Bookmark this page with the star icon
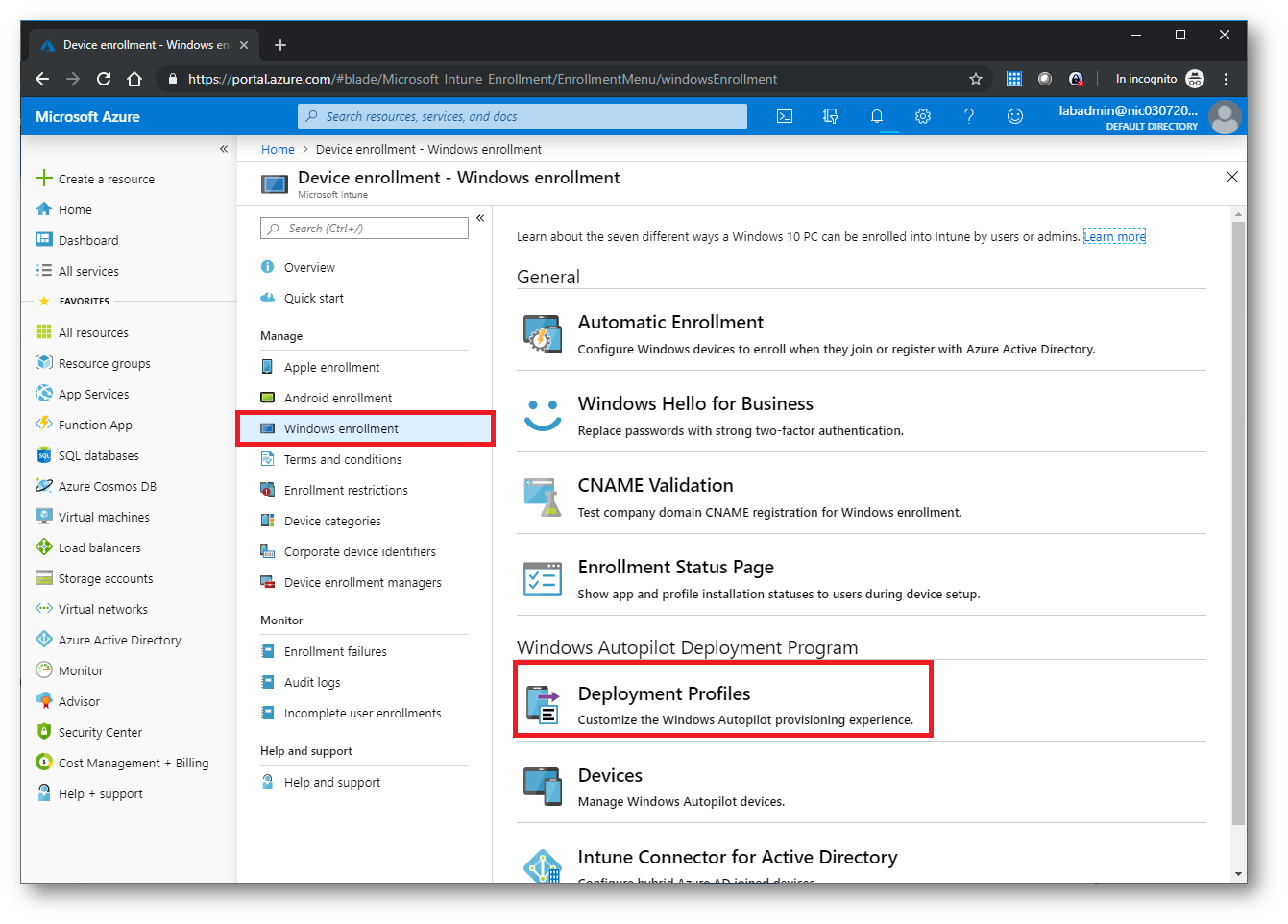 (x=976, y=79)
